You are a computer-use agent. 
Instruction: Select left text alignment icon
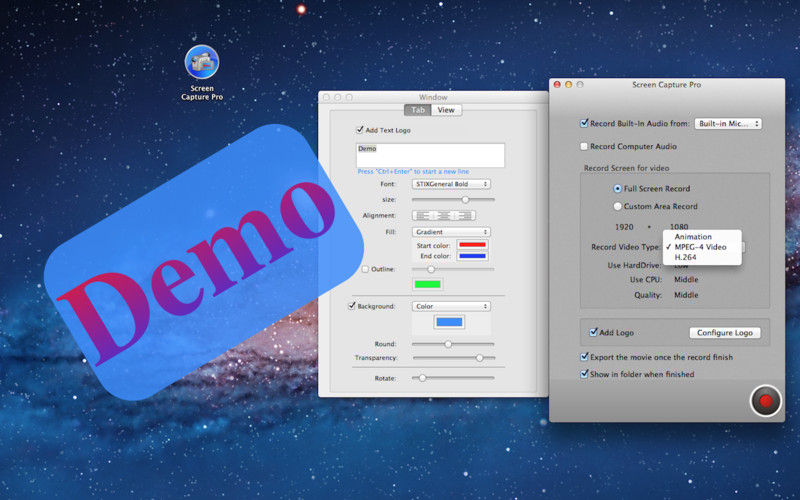click(423, 216)
